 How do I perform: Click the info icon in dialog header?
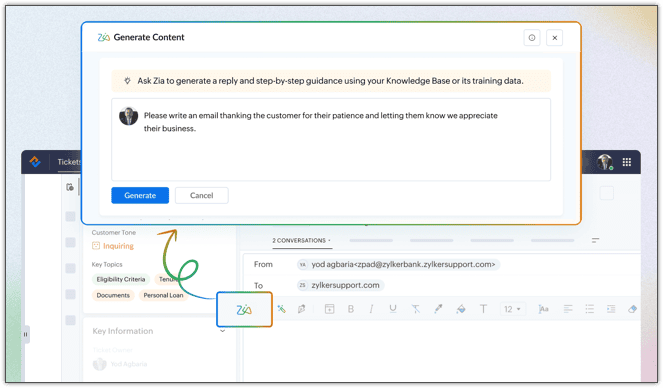point(532,38)
